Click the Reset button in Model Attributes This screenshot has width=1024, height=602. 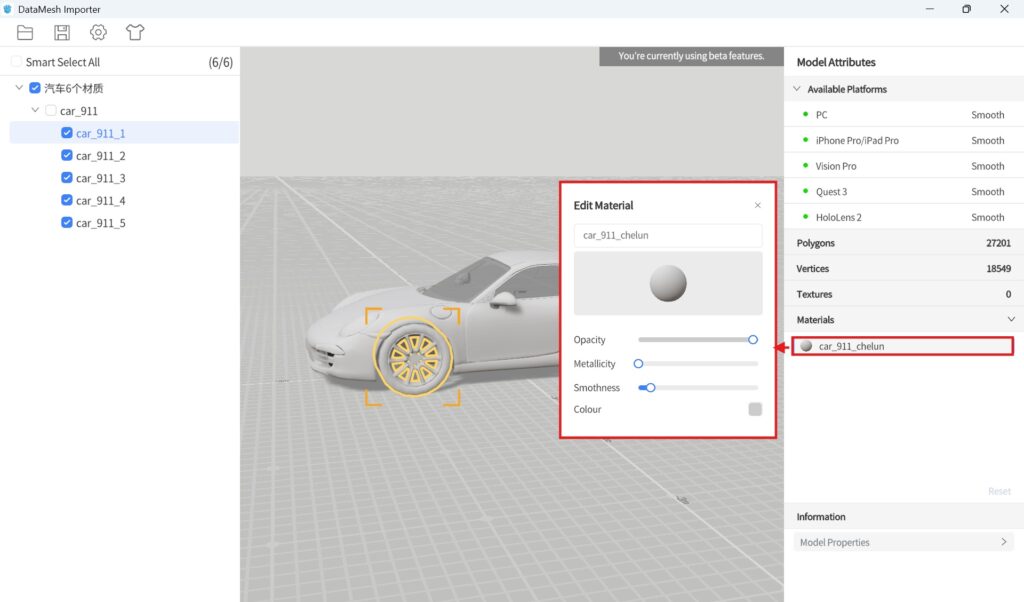(x=999, y=490)
